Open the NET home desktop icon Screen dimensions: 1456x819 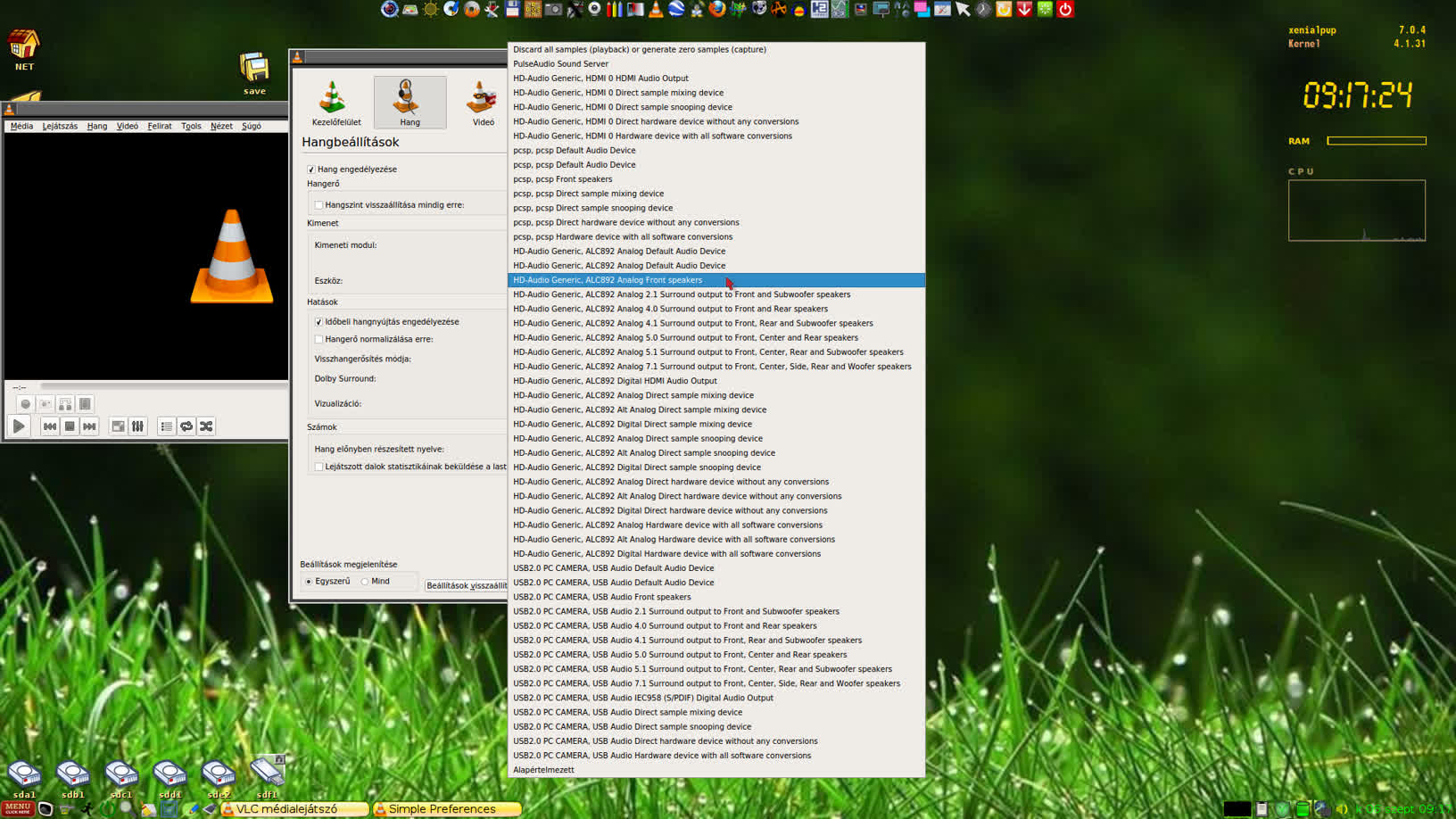24,50
